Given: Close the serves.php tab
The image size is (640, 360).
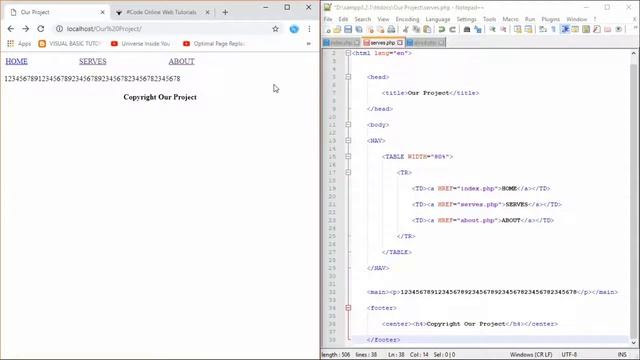Looking at the screenshot, I should coord(400,42).
